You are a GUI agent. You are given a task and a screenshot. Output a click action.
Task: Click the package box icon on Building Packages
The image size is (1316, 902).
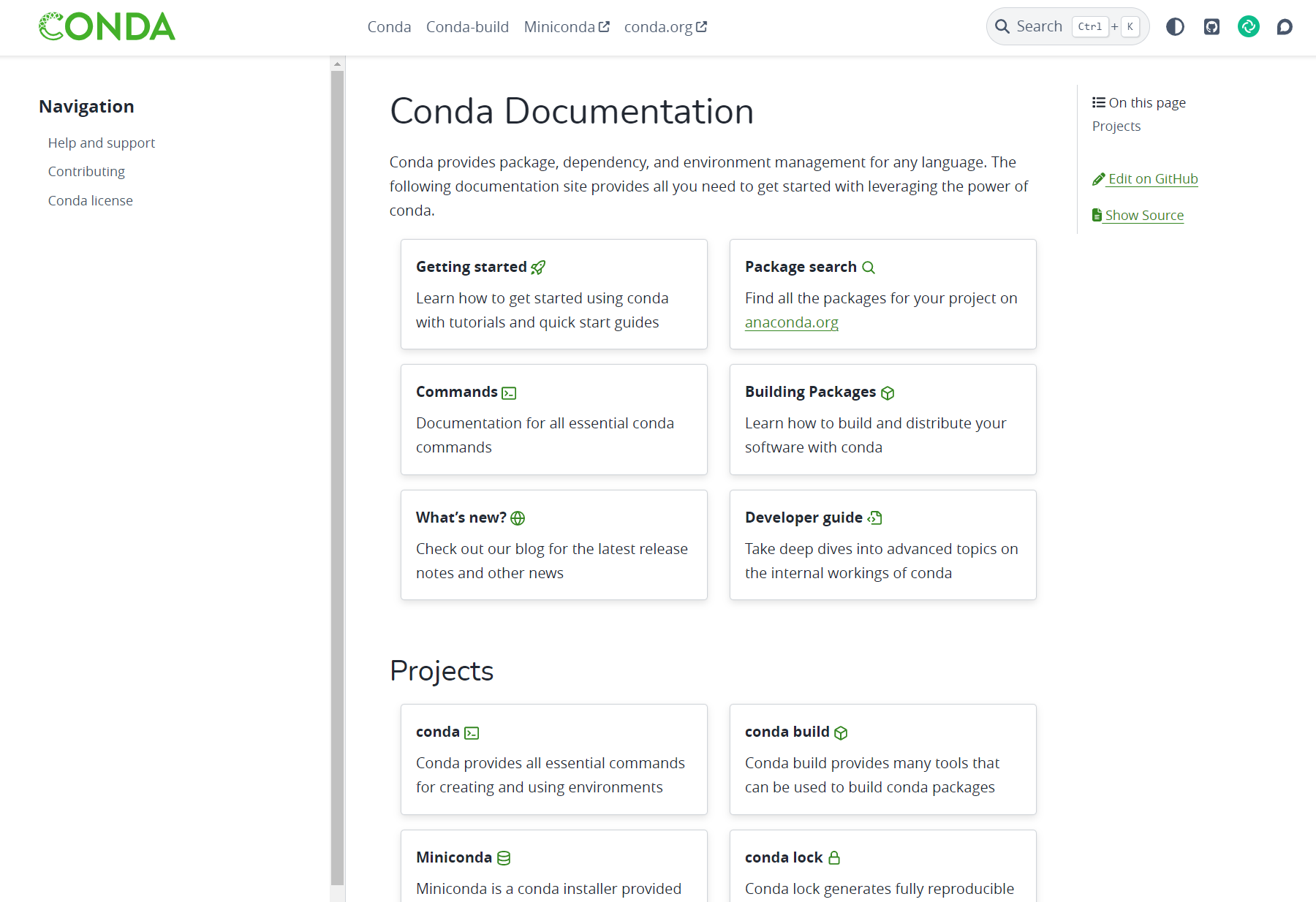tap(888, 393)
